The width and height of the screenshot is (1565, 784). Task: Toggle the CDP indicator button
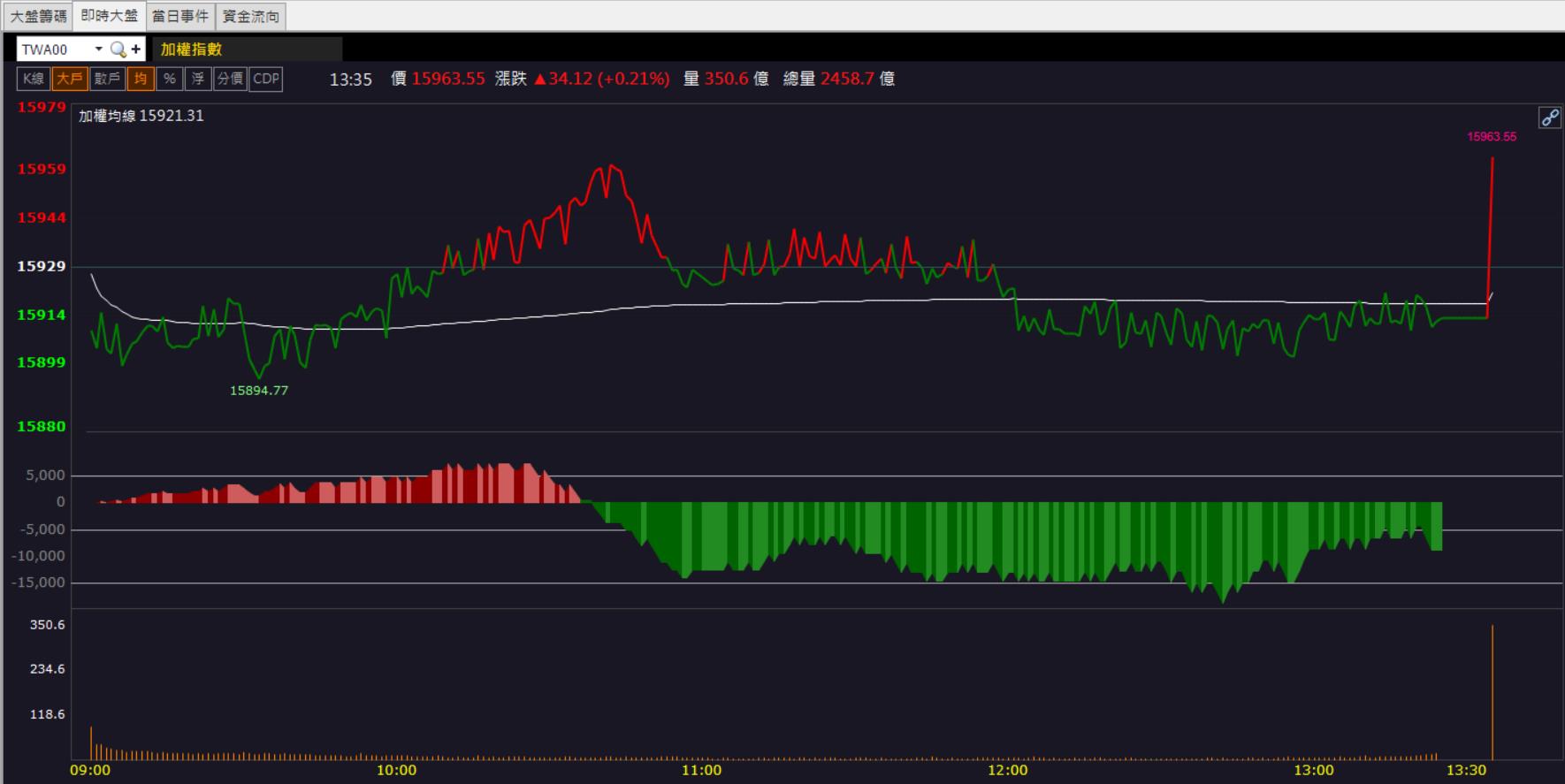click(x=266, y=79)
